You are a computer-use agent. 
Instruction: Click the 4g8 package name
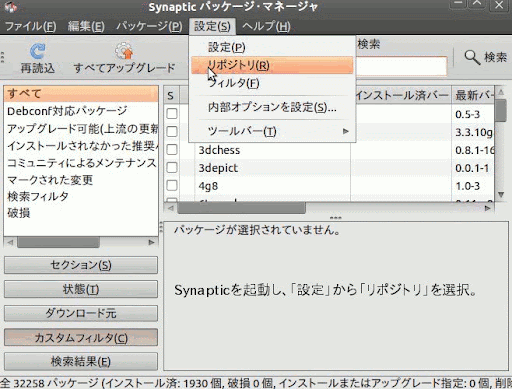click(x=208, y=186)
